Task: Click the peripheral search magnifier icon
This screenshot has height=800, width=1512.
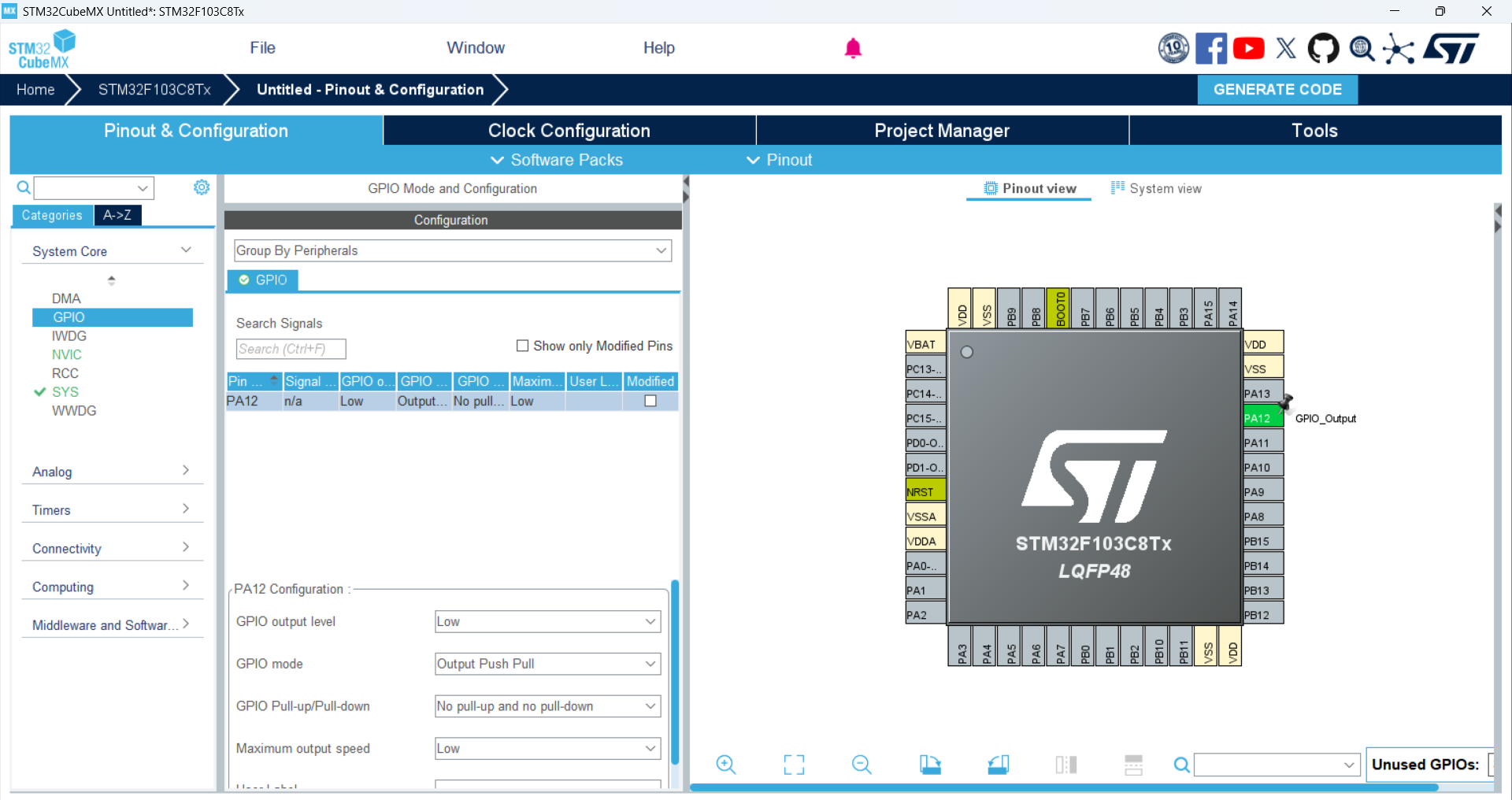Action: 24,187
